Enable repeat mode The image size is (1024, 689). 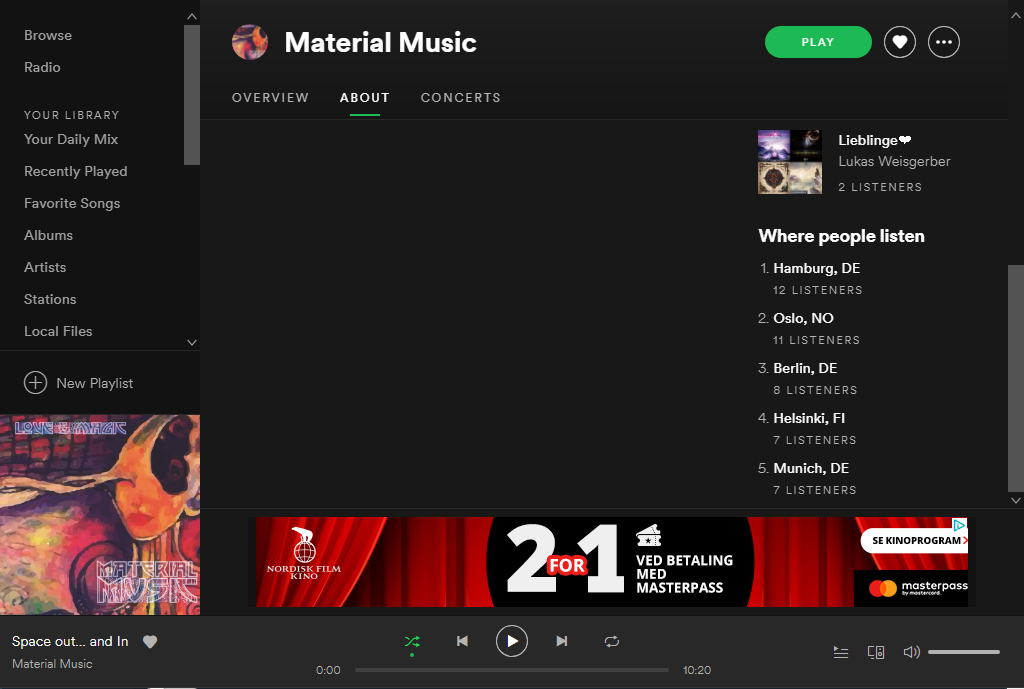point(612,641)
